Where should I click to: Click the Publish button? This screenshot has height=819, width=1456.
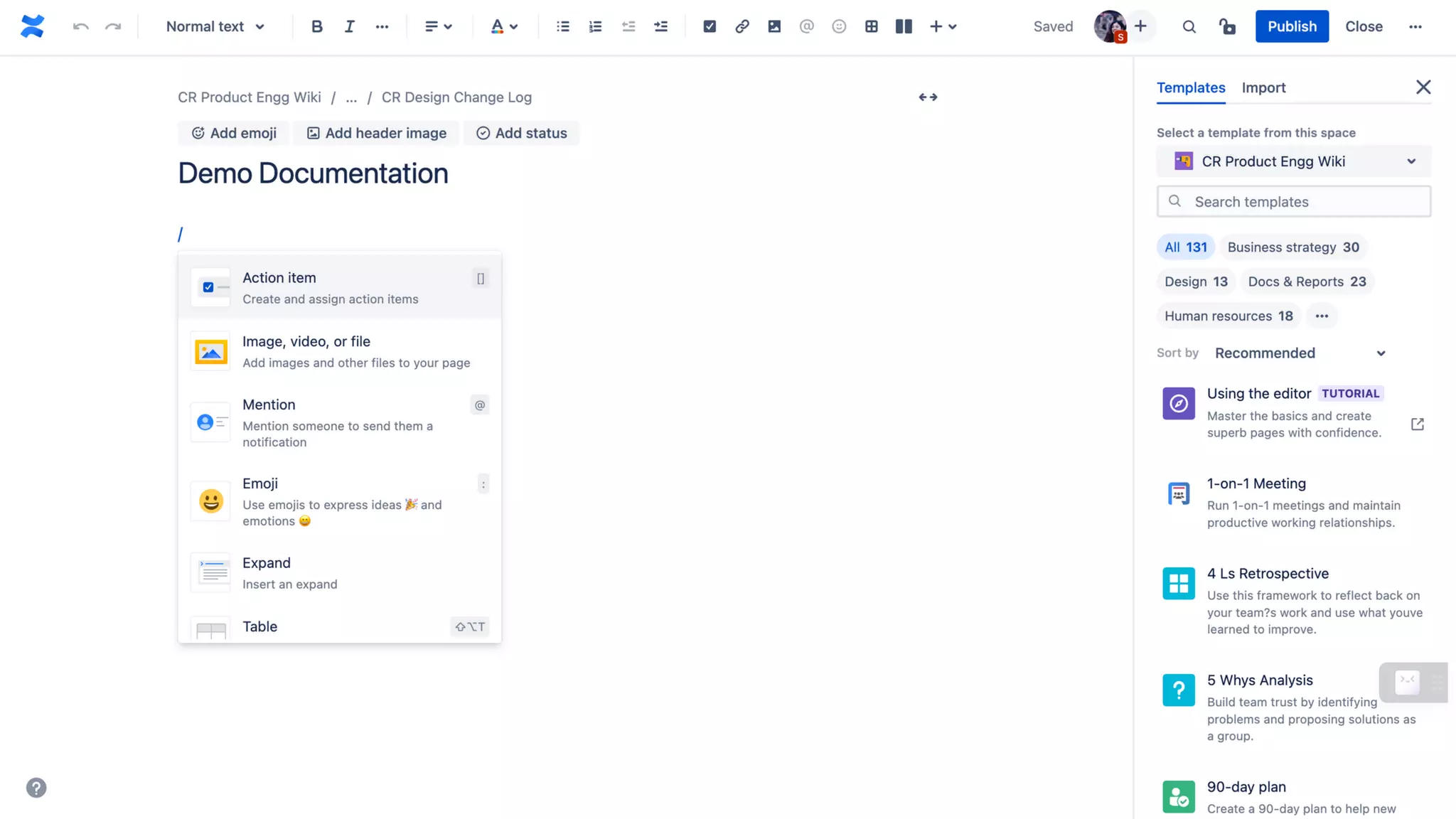tap(1291, 26)
